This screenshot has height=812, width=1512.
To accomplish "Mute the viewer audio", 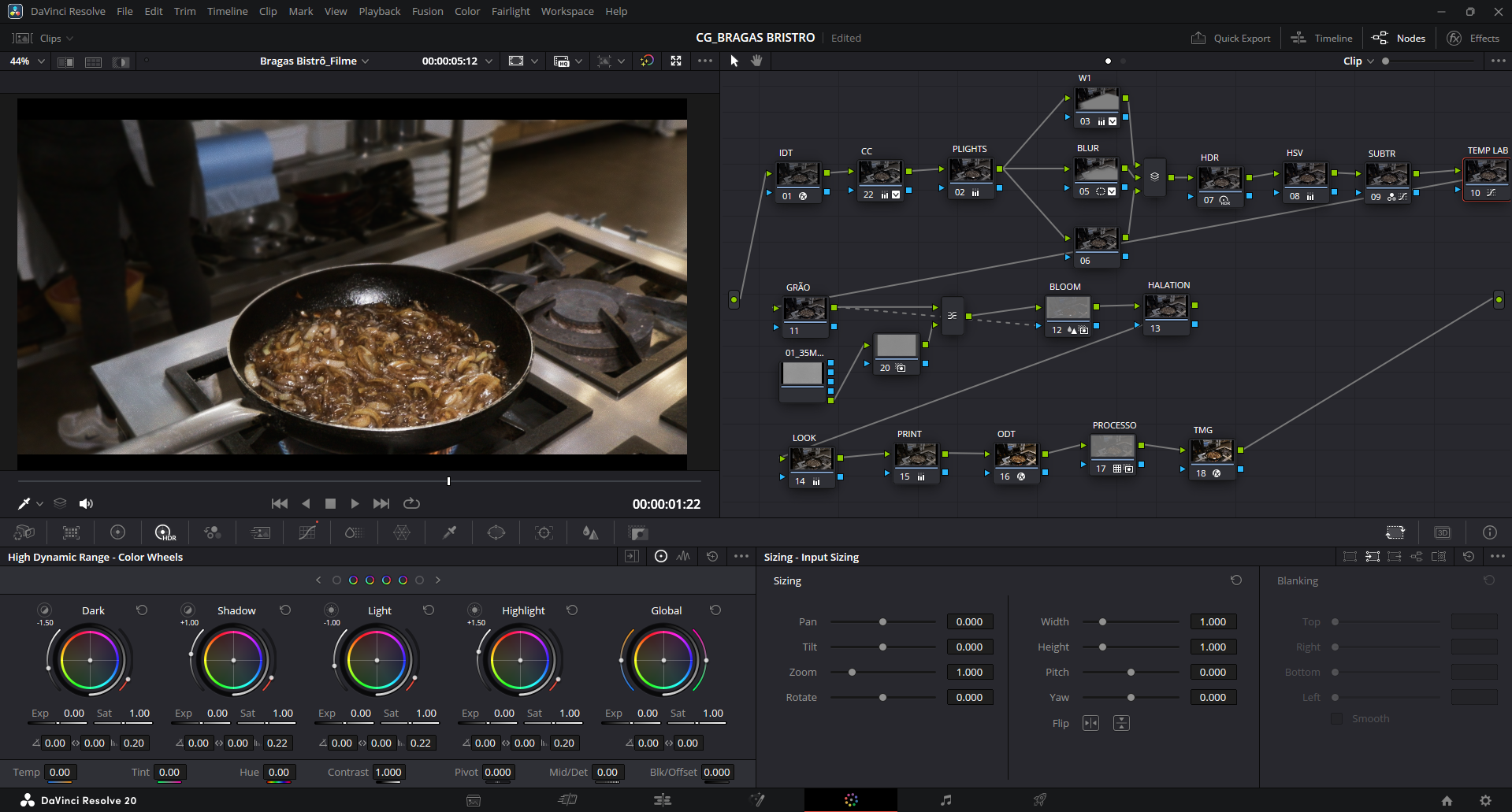I will coord(86,503).
